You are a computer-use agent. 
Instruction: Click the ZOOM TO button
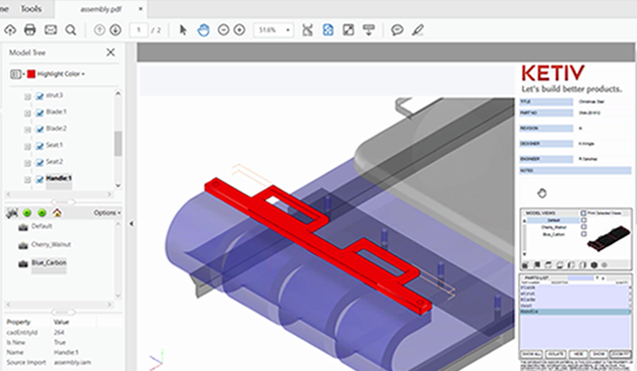[620, 354]
